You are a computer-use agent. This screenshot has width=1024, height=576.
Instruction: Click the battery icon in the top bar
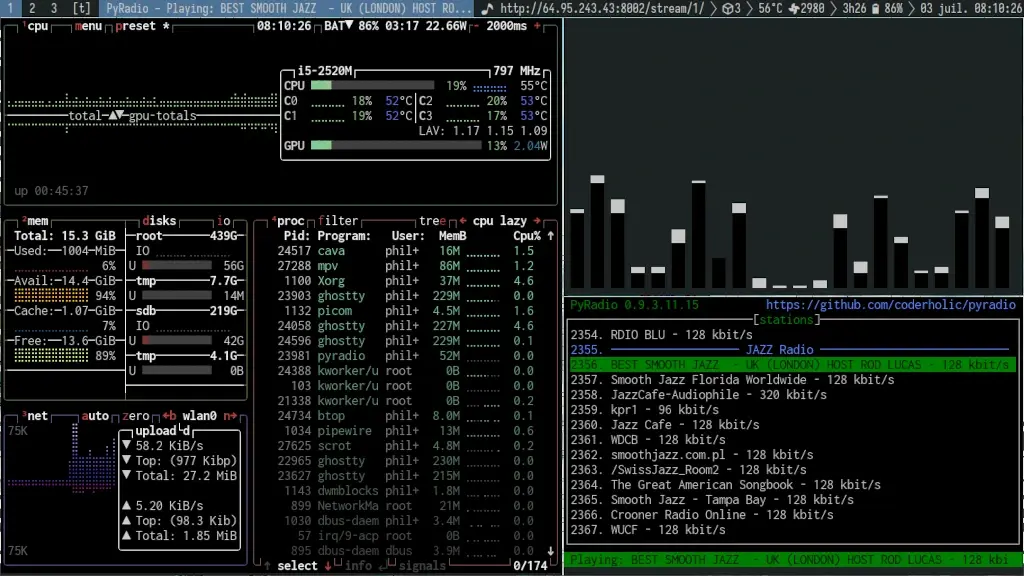point(875,8)
